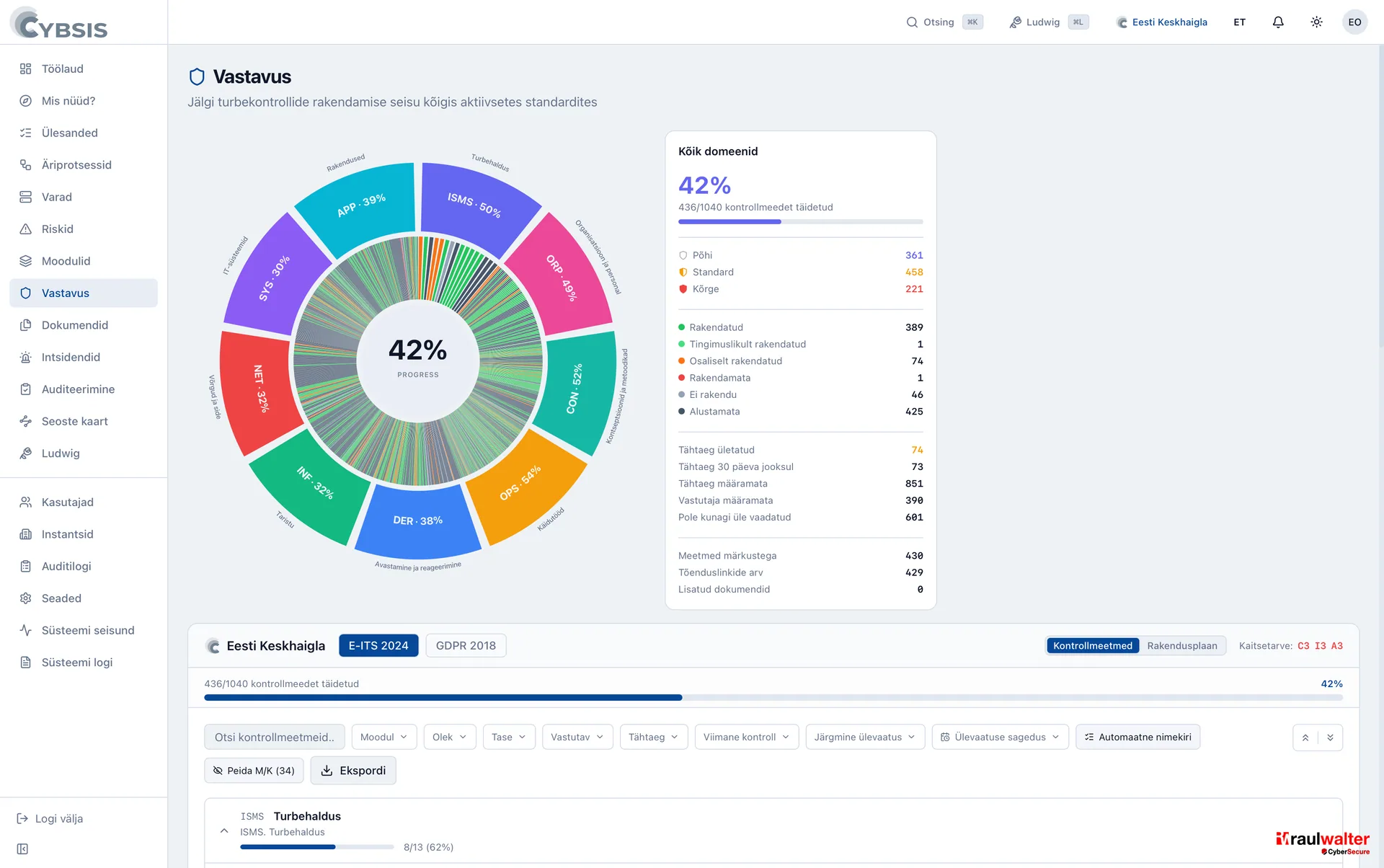Viewport: 1384px width, 868px height.
Task: Switch view to Rakendusplaan
Action: point(1182,646)
